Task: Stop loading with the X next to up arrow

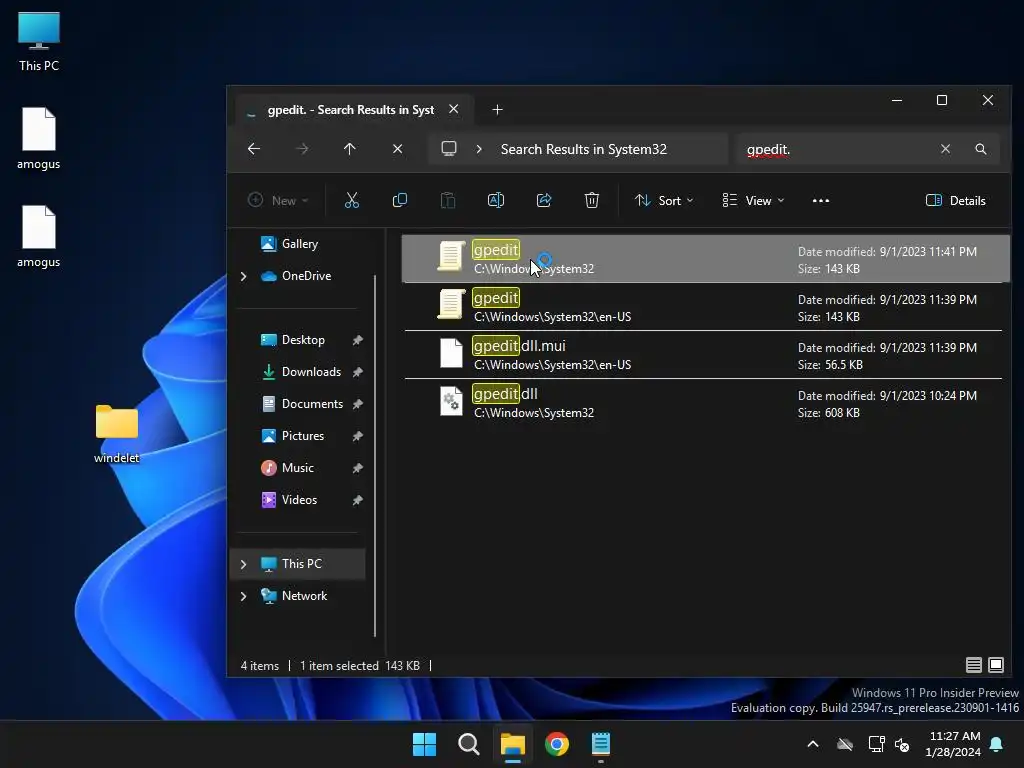Action: 397,149
